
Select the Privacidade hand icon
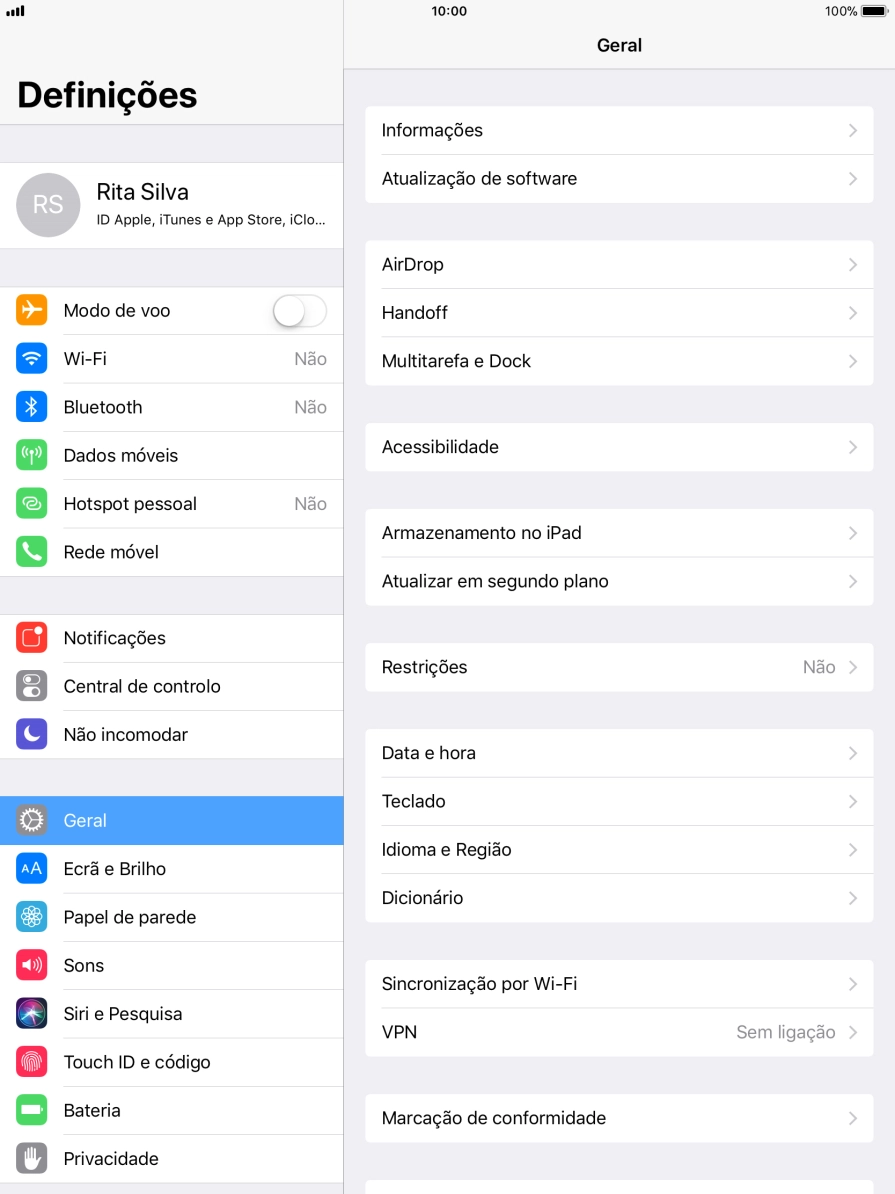(31, 1158)
